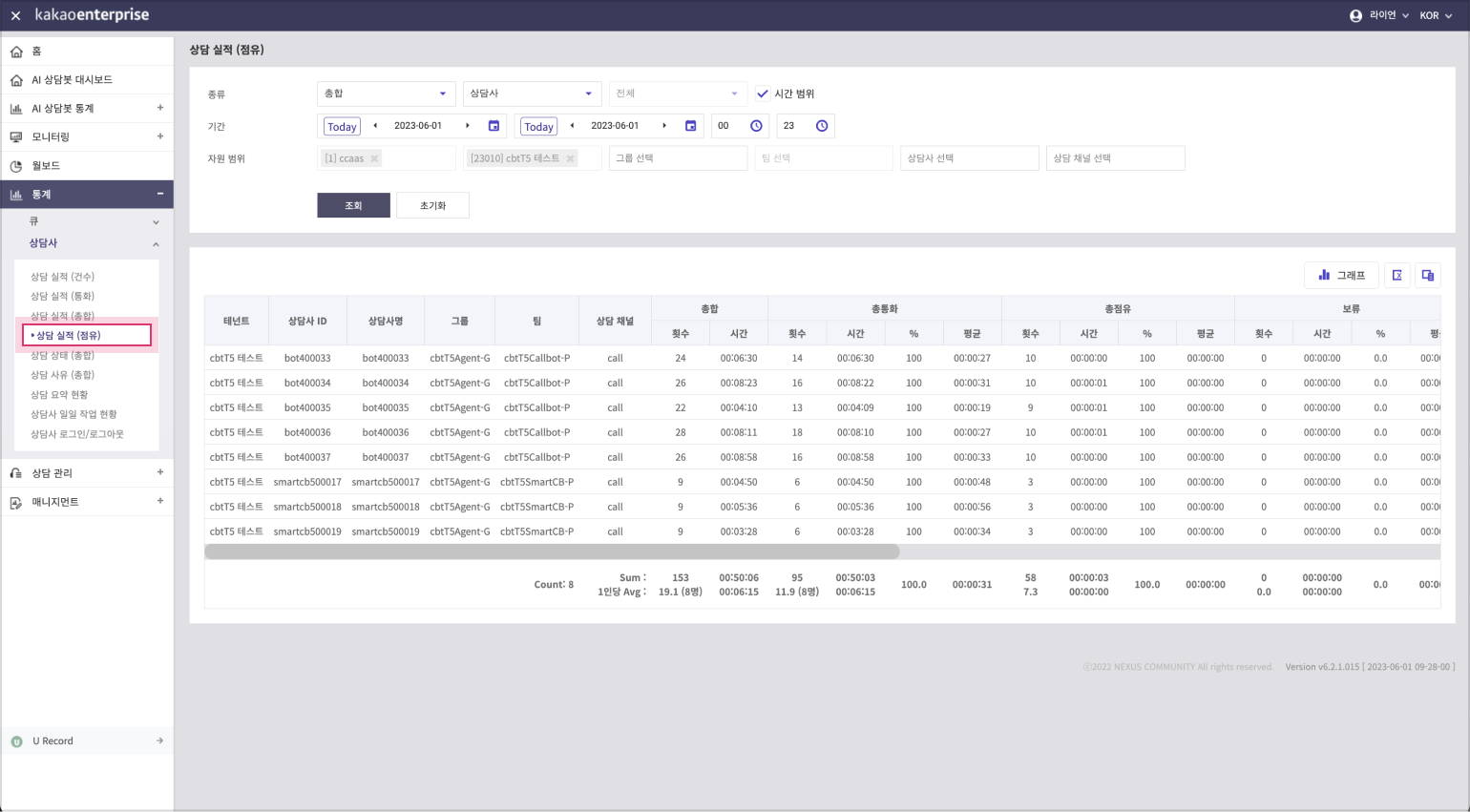The height and width of the screenshot is (812, 1470).
Task: Close the side menu with X icon
Action: point(15,15)
